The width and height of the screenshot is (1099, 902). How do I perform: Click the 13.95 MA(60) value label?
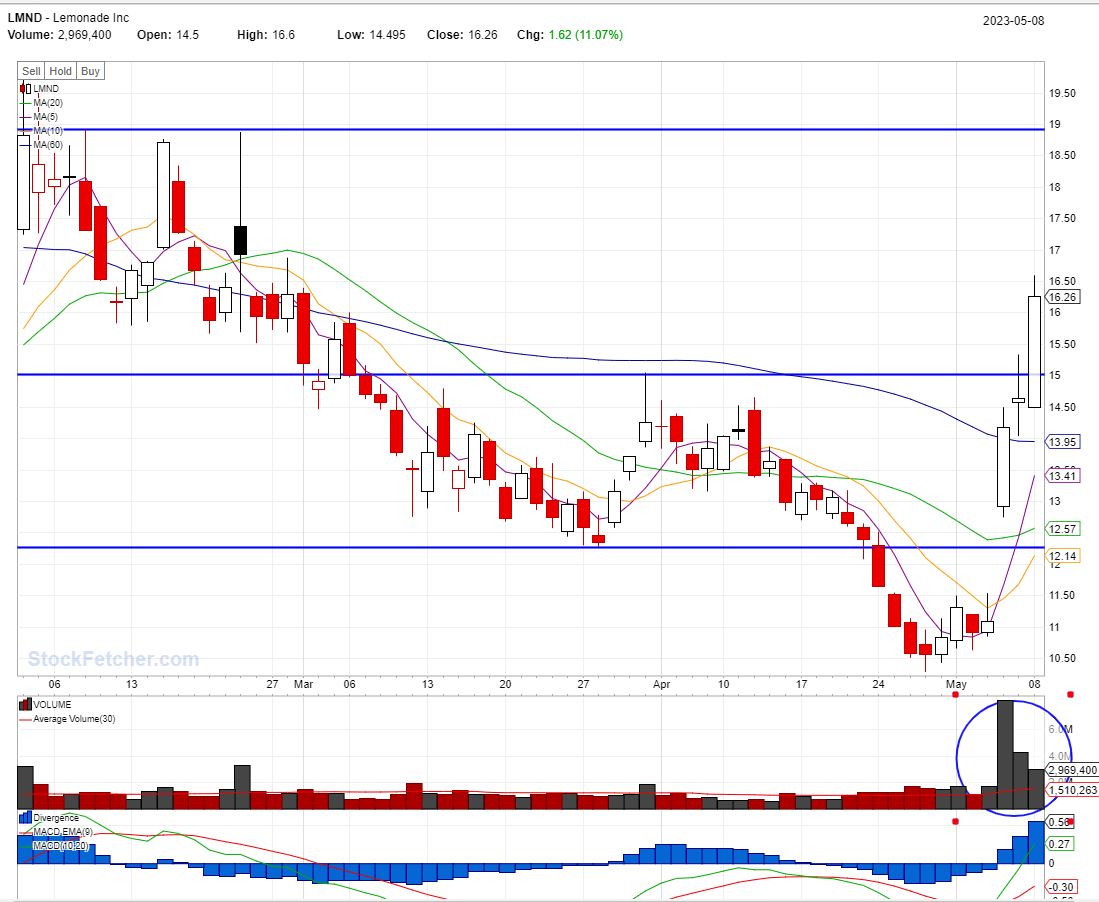pos(1063,442)
